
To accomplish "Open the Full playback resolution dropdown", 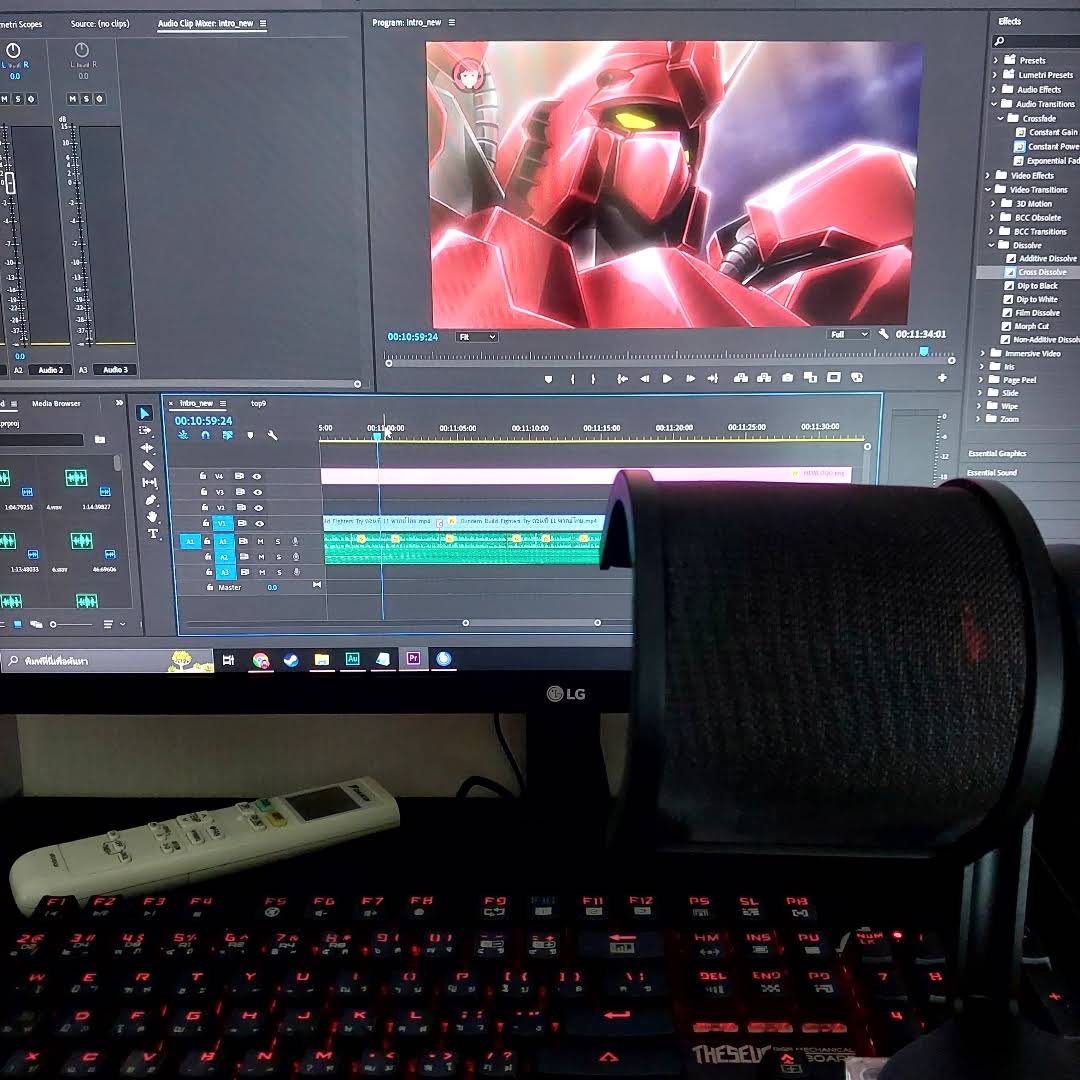I will point(848,335).
